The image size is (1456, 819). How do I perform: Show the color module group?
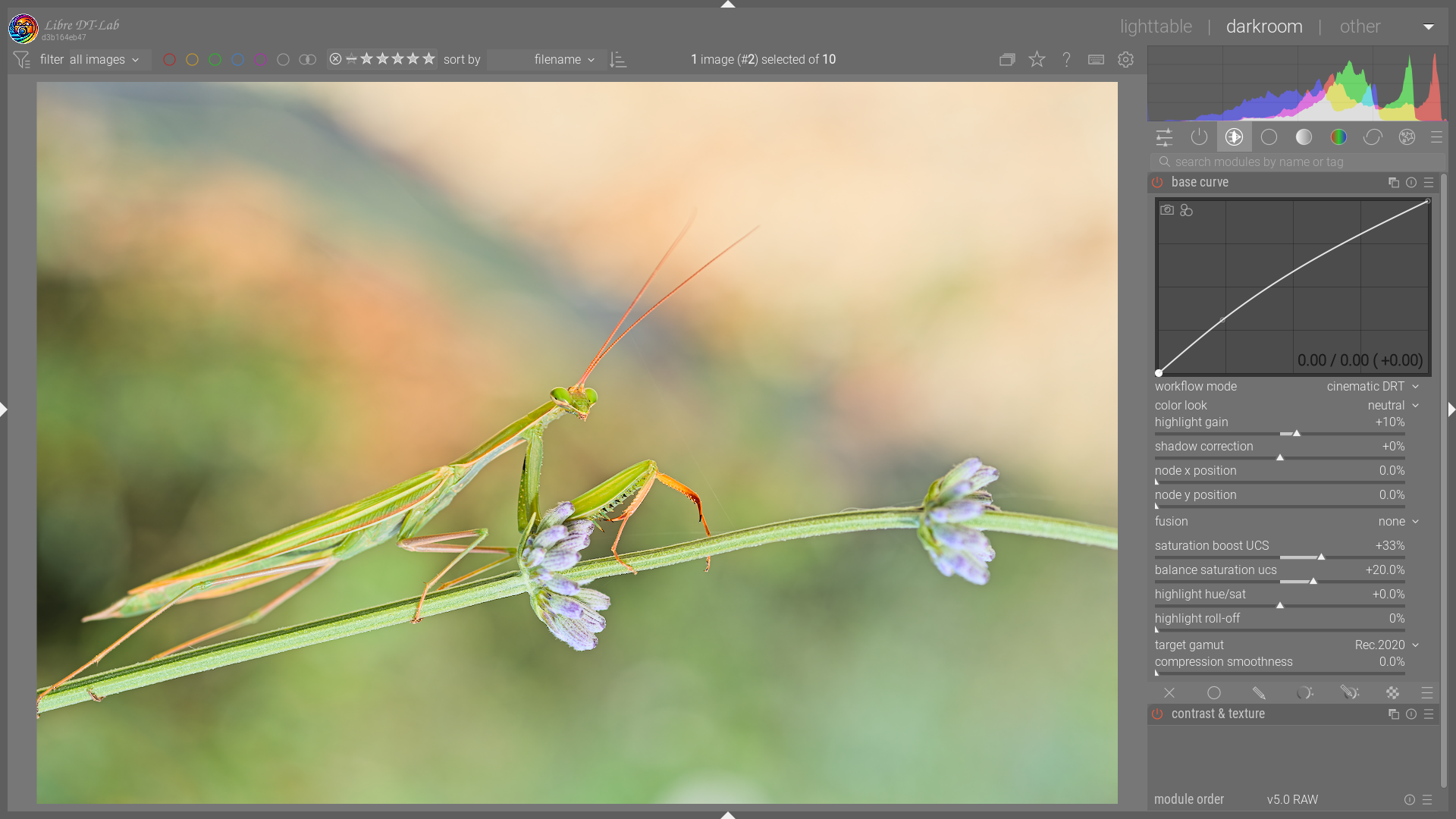click(1338, 137)
